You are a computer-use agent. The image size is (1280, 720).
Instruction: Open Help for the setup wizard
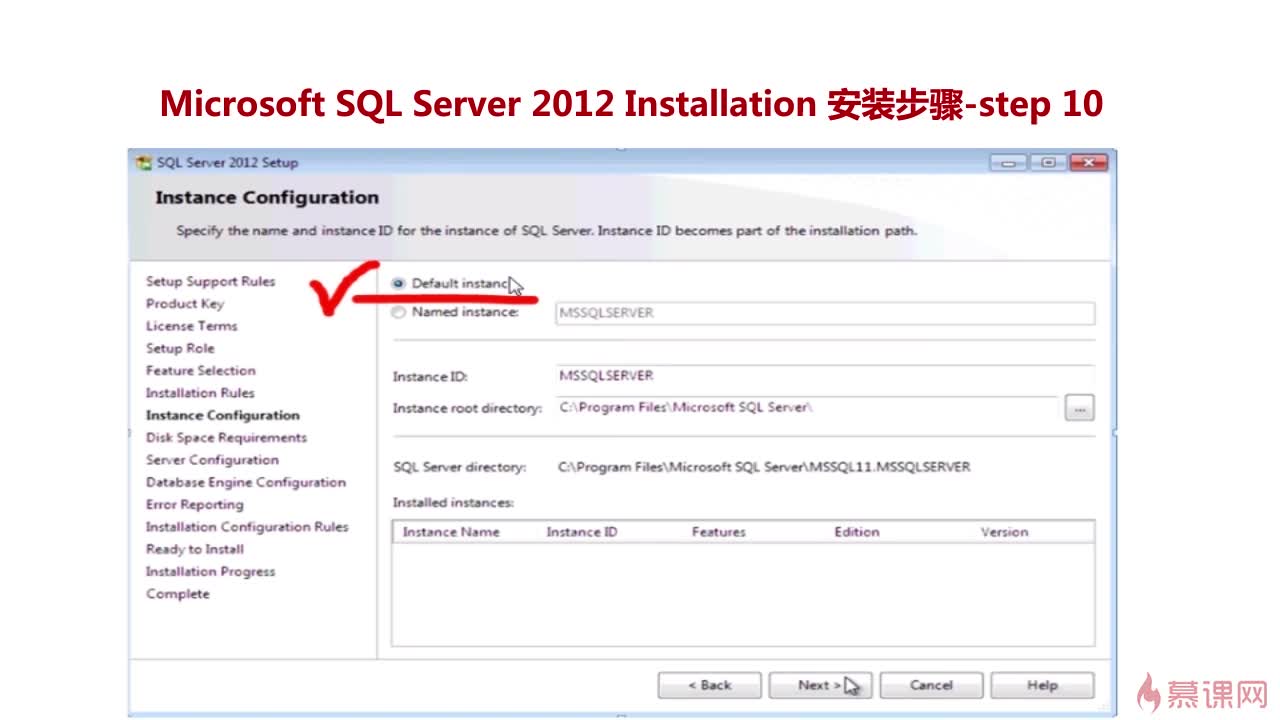click(x=1042, y=685)
